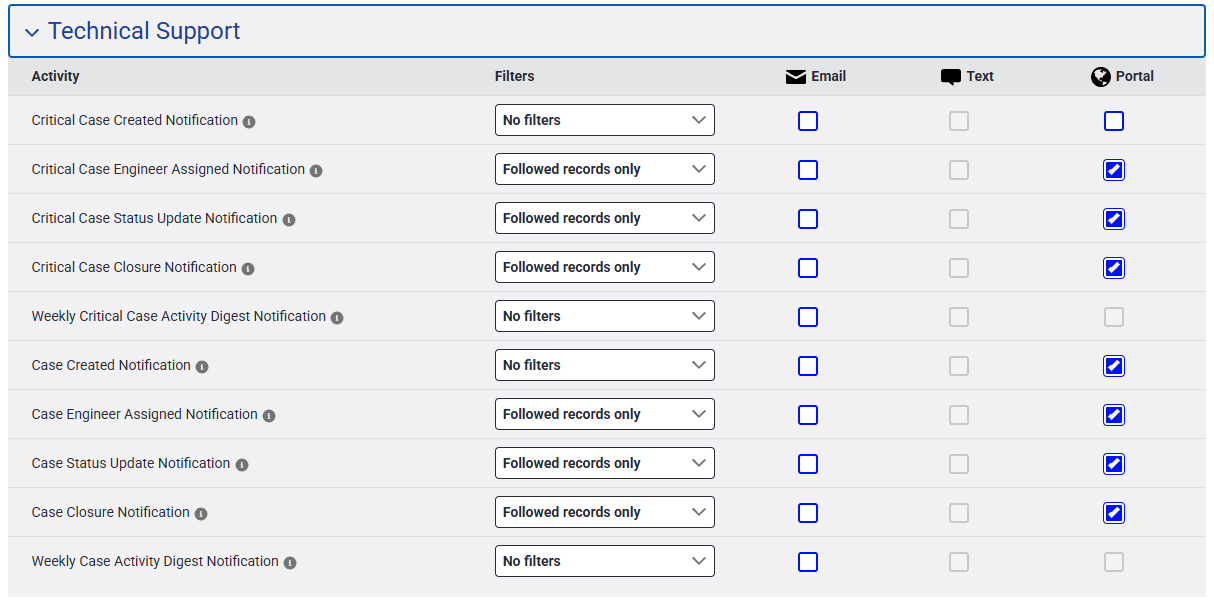Enable Email for Case Engineer Assigned Notification
This screenshot has height=603, width=1214.
tap(808, 415)
